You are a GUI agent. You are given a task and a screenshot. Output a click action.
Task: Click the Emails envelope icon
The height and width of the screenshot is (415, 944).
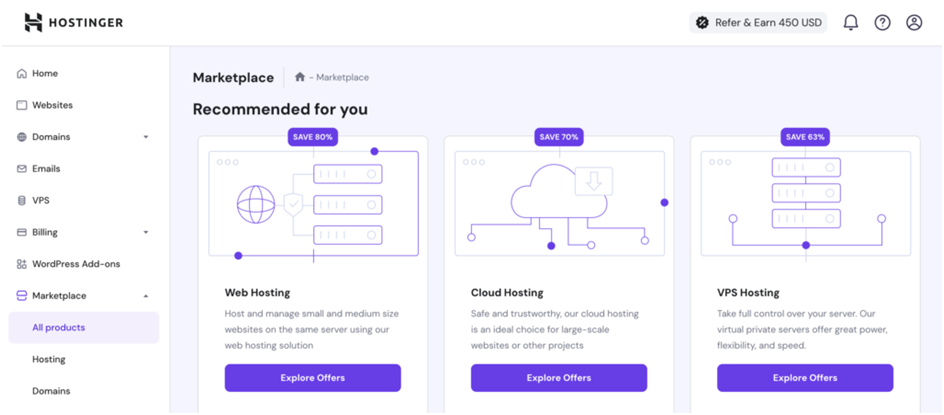coord(22,169)
